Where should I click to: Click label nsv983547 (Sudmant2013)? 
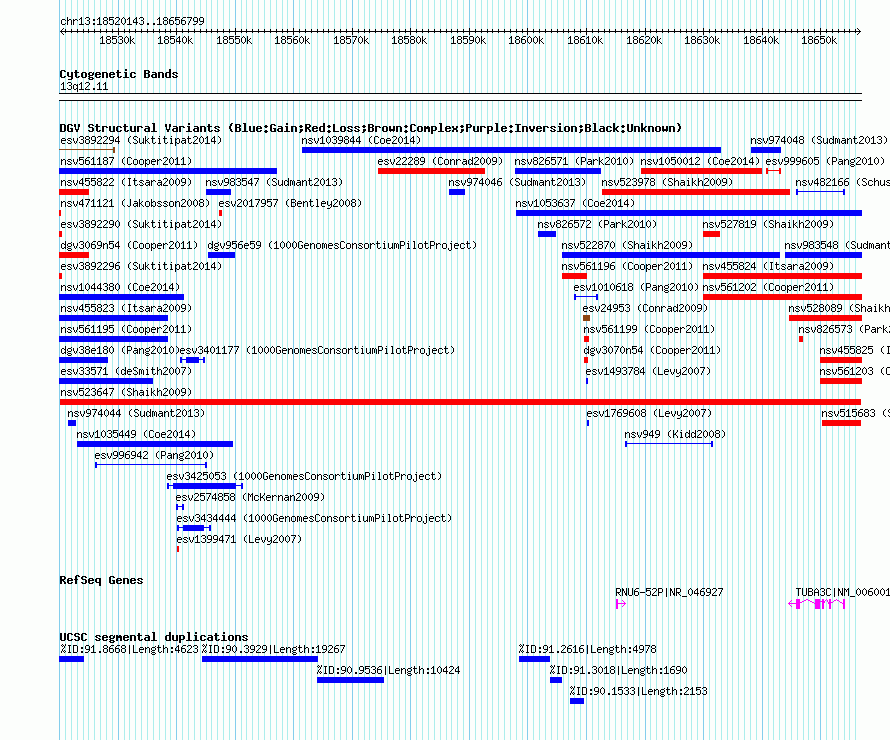(274, 182)
